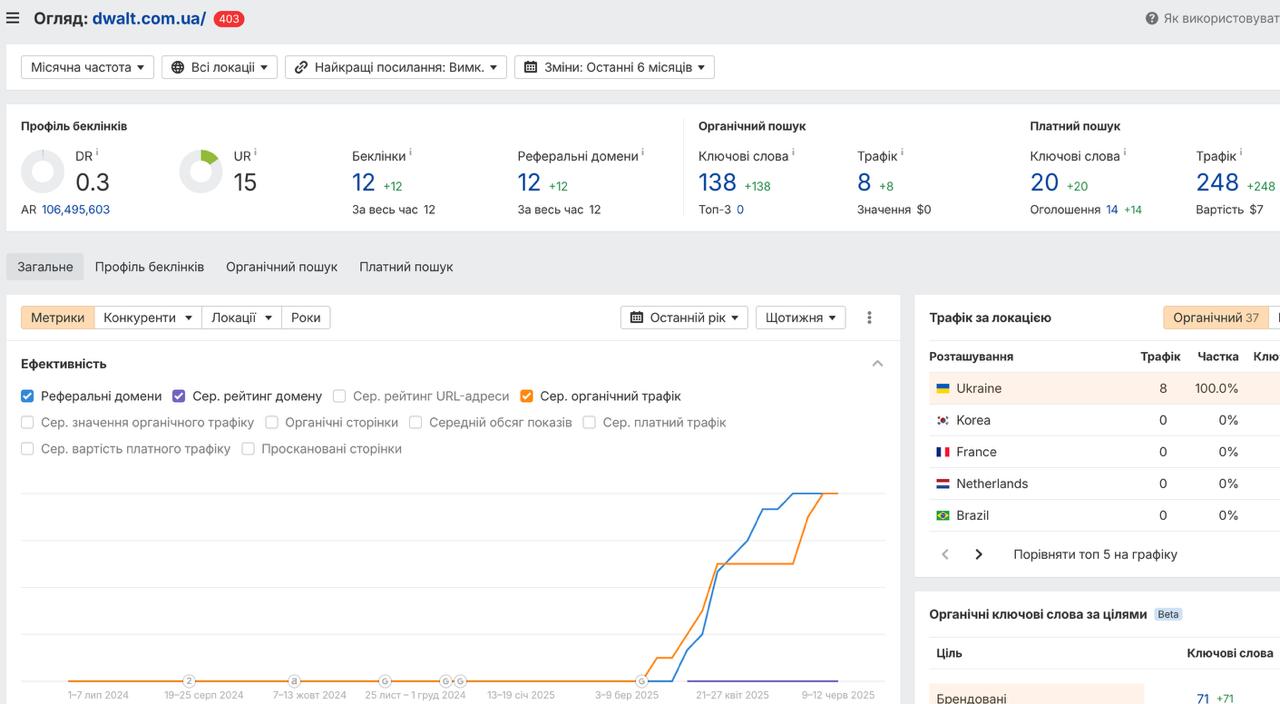This screenshot has height=704, width=1280.
Task: Select Роки chart mode
Action: tap(306, 317)
